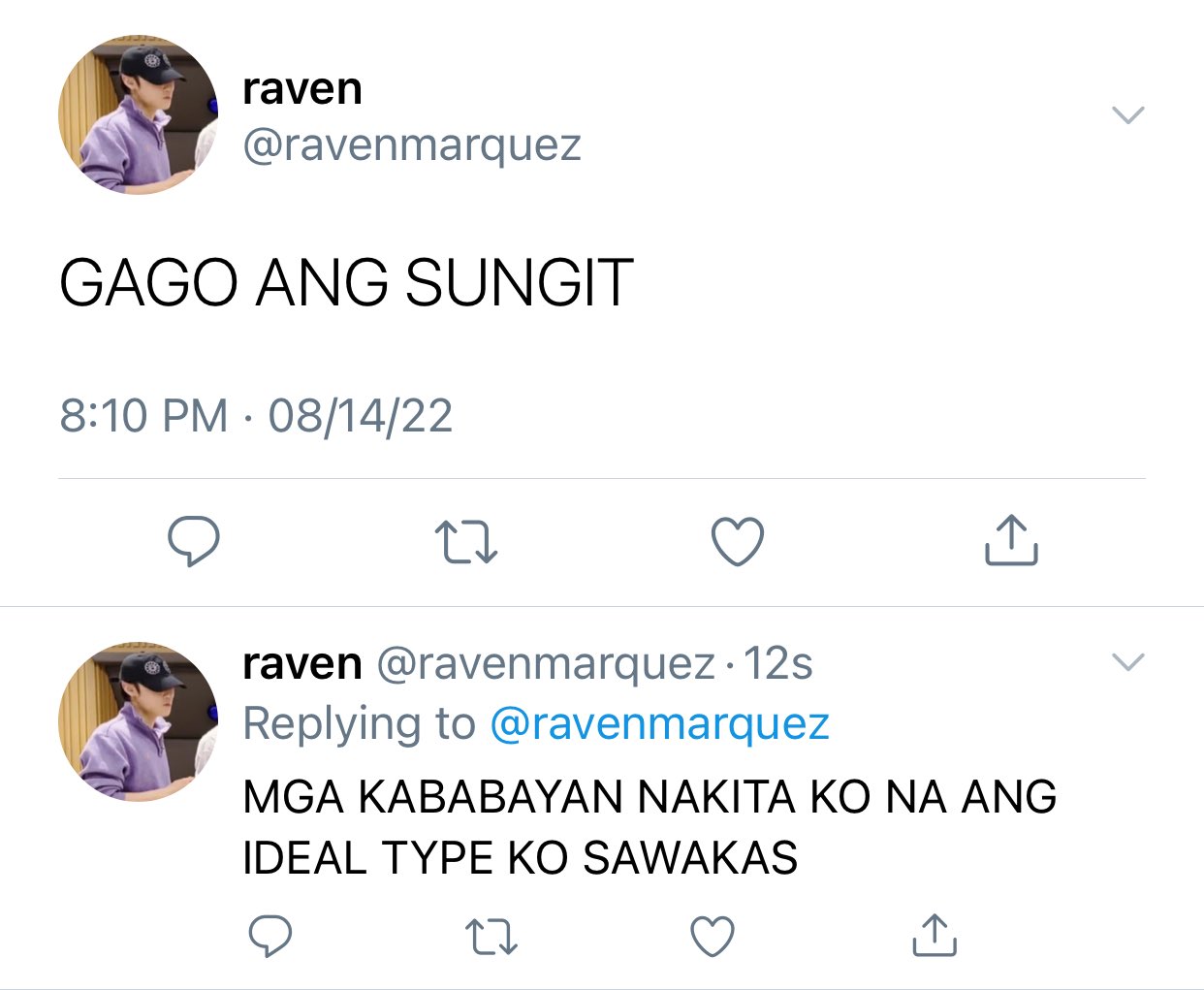Viewport: 1204px width, 990px height.
Task: Open the @ravenmarquez mention after Replying to
Action: tap(659, 723)
